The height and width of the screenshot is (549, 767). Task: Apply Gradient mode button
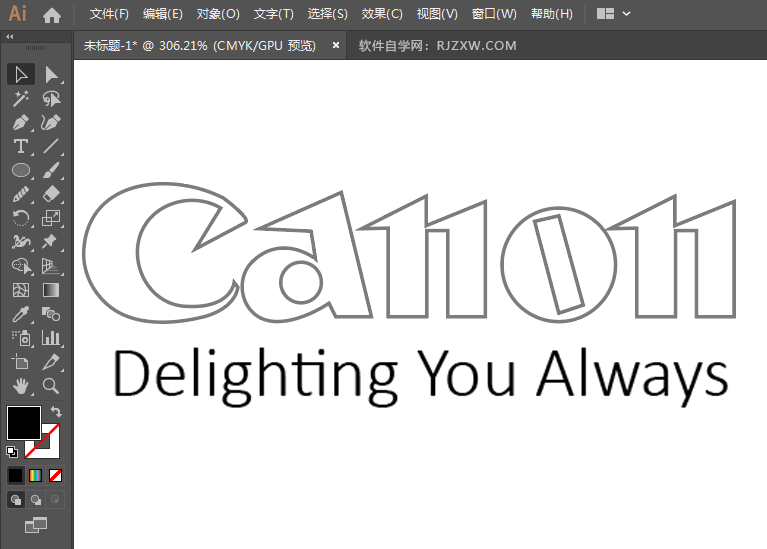pyautogui.click(x=35, y=475)
